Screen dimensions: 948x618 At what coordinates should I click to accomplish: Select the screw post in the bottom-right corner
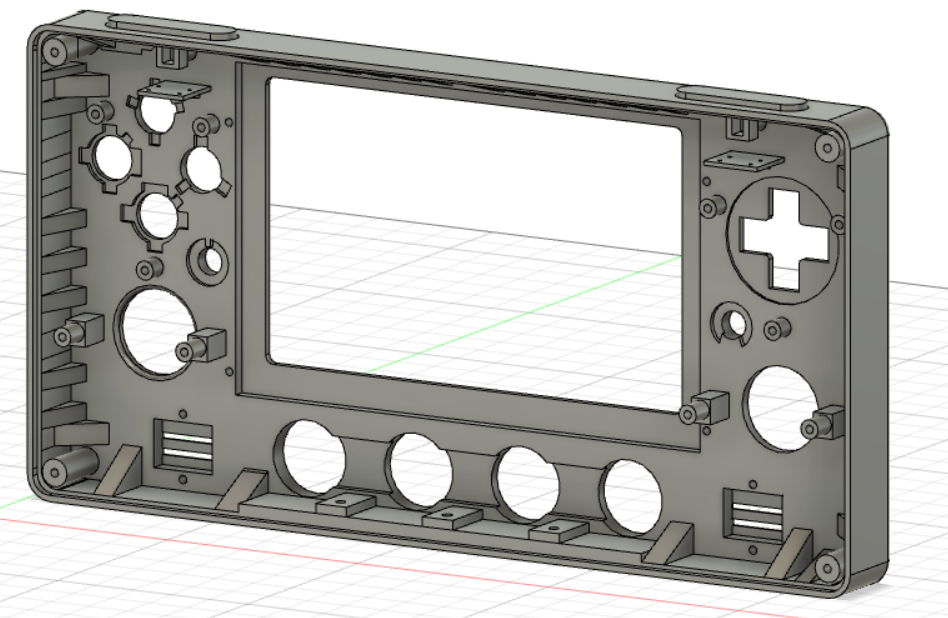click(x=826, y=567)
